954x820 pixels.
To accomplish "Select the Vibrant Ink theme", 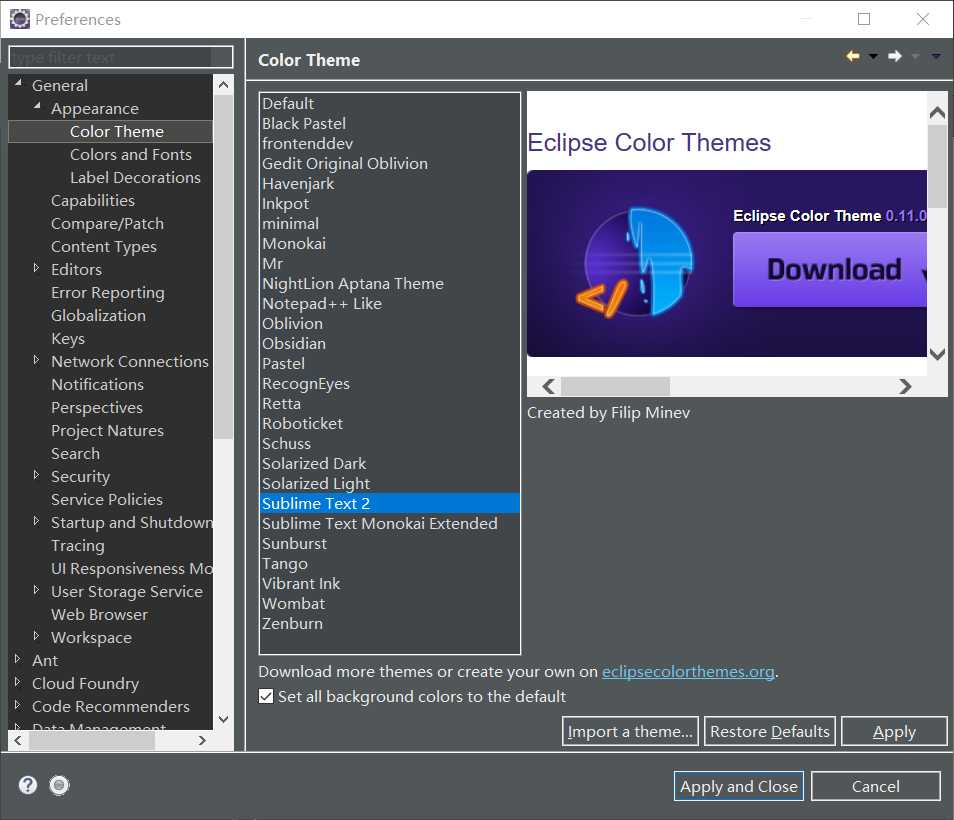I will (x=389, y=583).
